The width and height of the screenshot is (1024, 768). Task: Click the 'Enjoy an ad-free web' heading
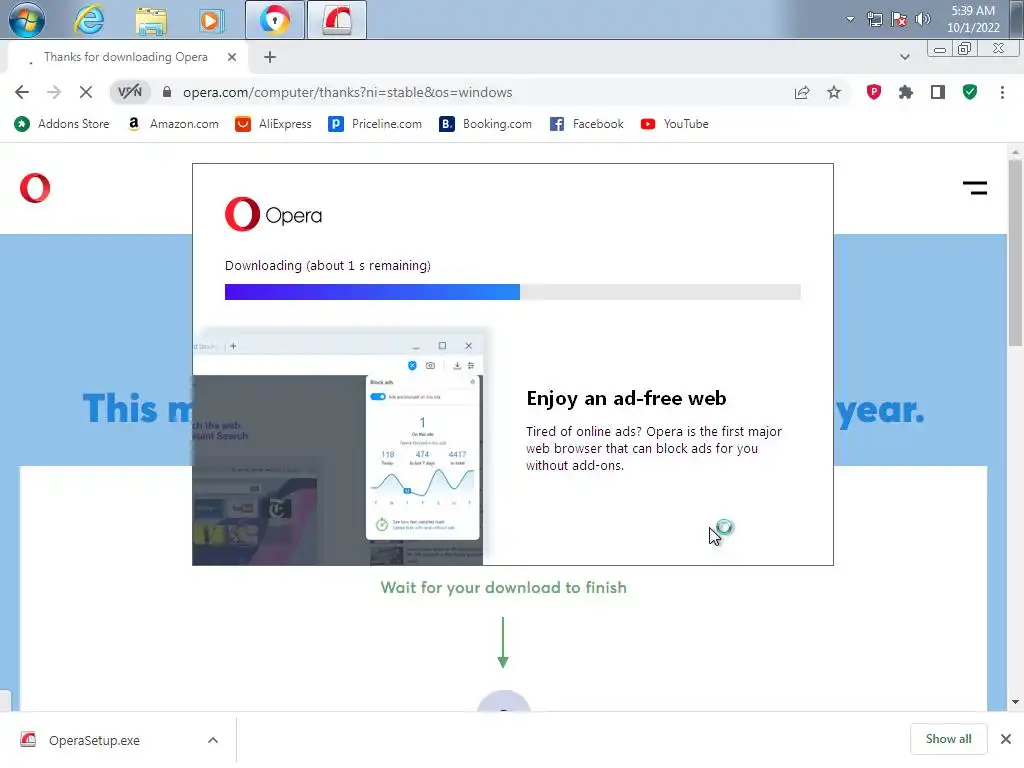coord(626,398)
